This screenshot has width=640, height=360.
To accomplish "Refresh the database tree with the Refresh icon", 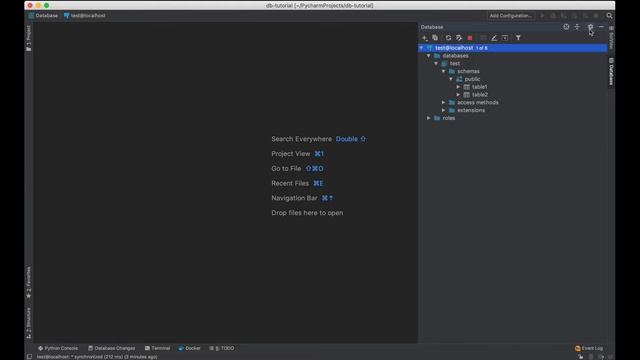I will pyautogui.click(x=449, y=38).
